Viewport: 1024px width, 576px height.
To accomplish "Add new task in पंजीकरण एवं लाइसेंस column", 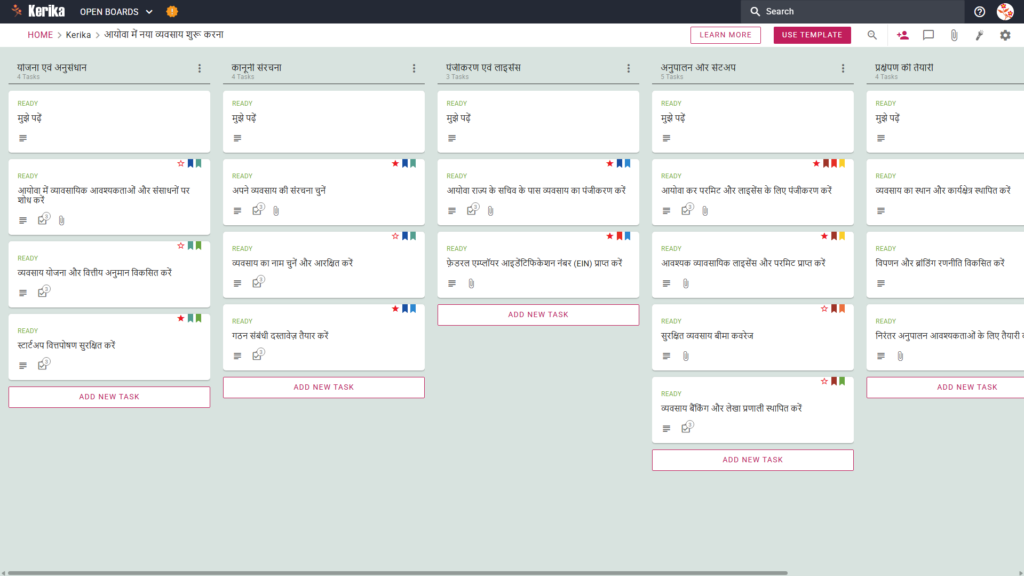I will pyautogui.click(x=538, y=315).
